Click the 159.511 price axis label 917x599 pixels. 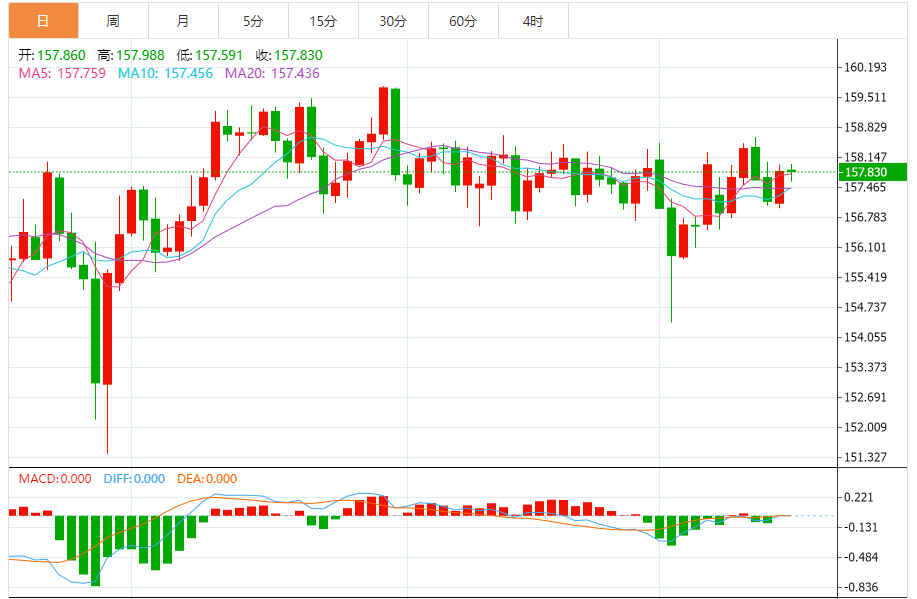tap(865, 97)
